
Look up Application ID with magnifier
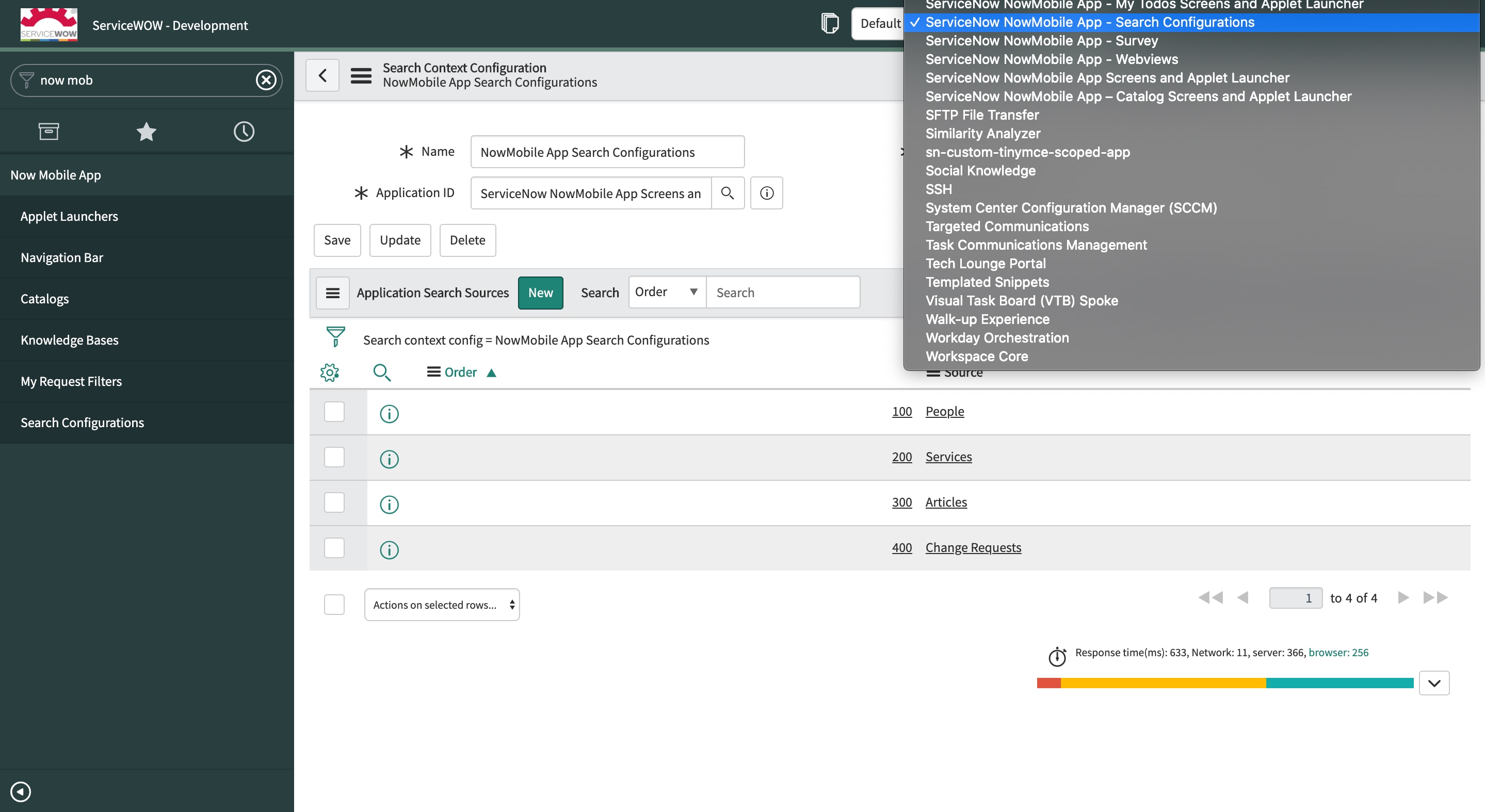728,193
